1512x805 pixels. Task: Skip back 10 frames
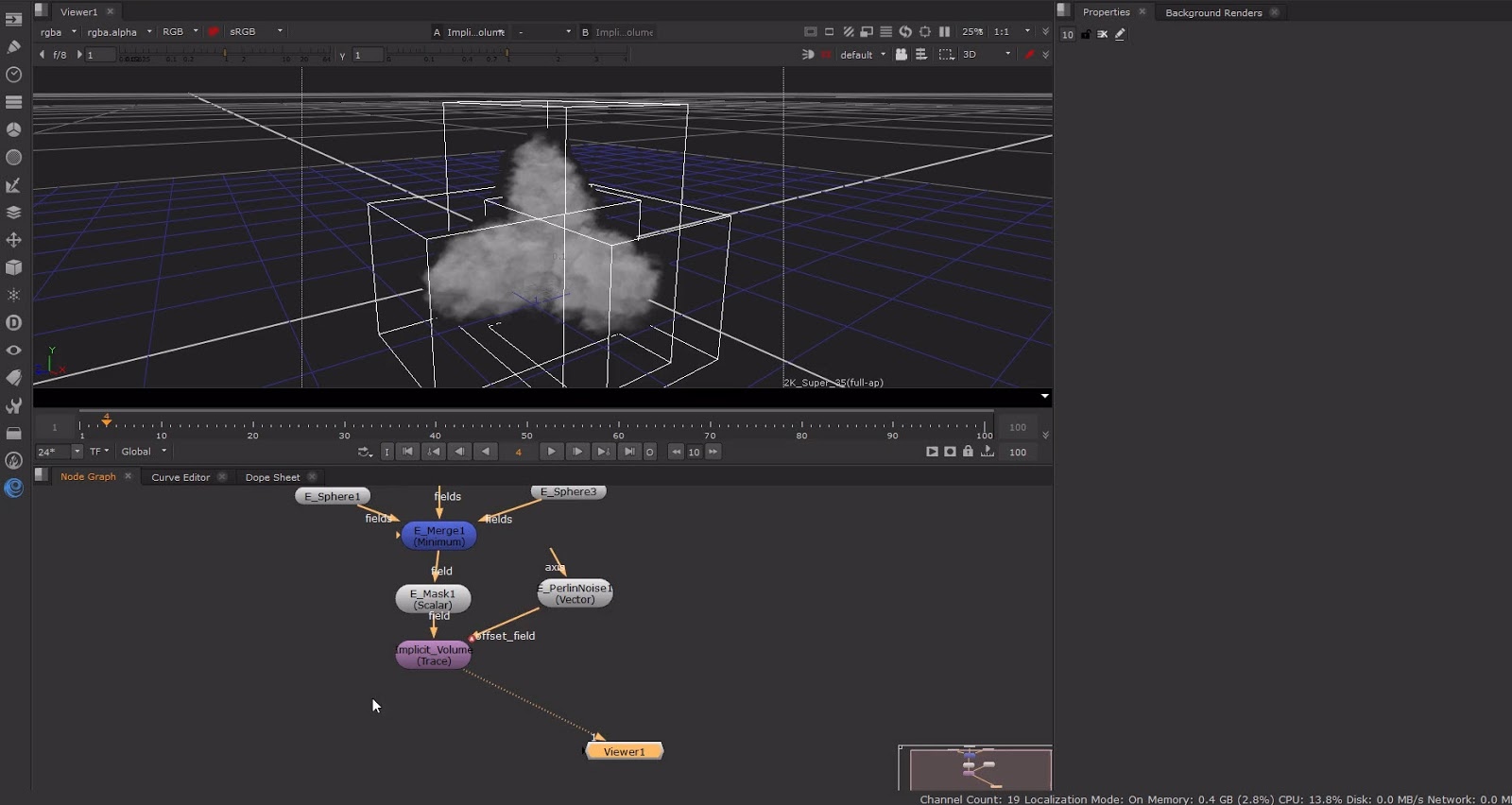[x=676, y=452]
